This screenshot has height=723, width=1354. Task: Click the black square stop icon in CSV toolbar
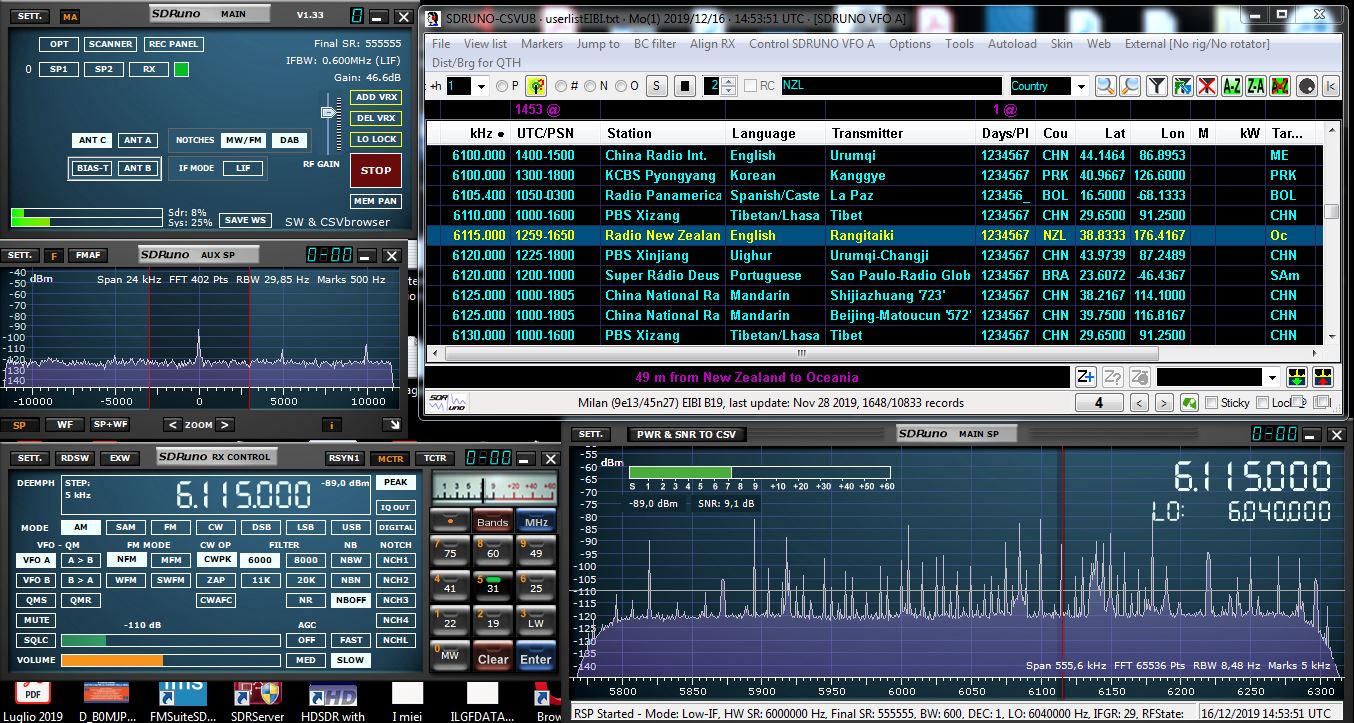[685, 86]
